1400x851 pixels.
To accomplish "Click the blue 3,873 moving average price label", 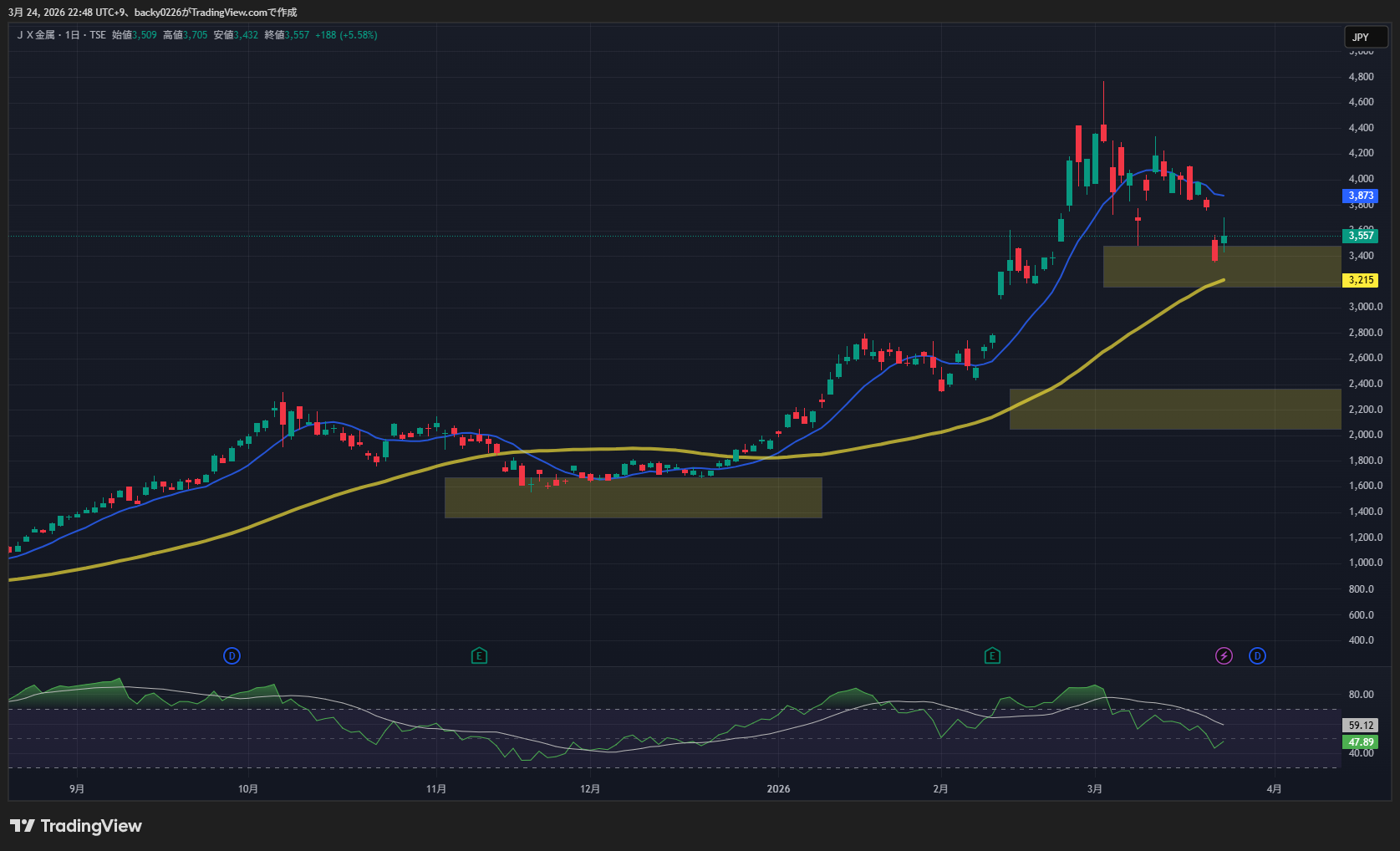I will [x=1361, y=196].
